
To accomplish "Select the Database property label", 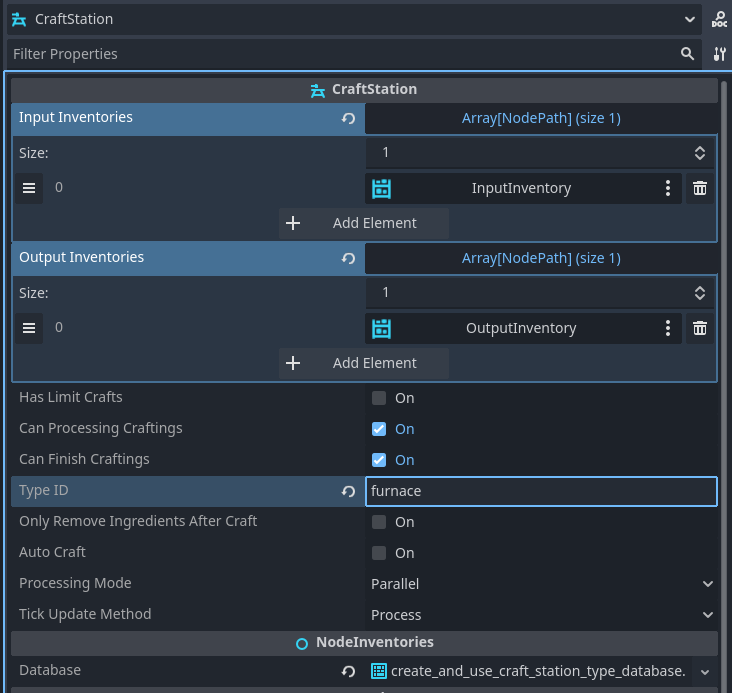I will (50, 670).
